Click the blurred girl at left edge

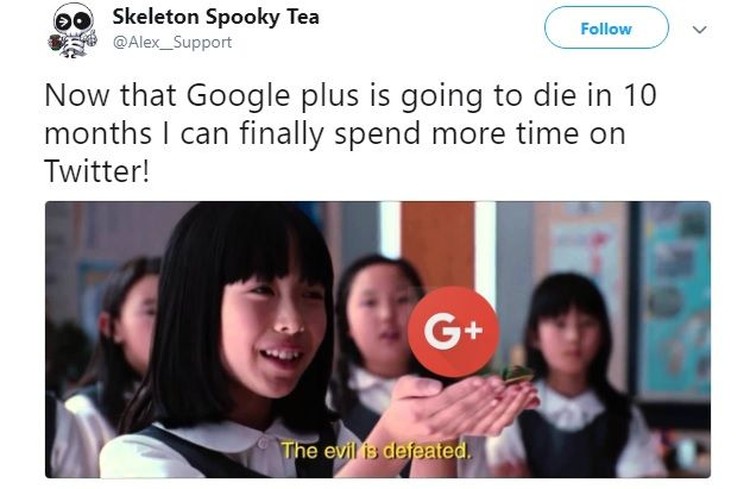pos(122,345)
